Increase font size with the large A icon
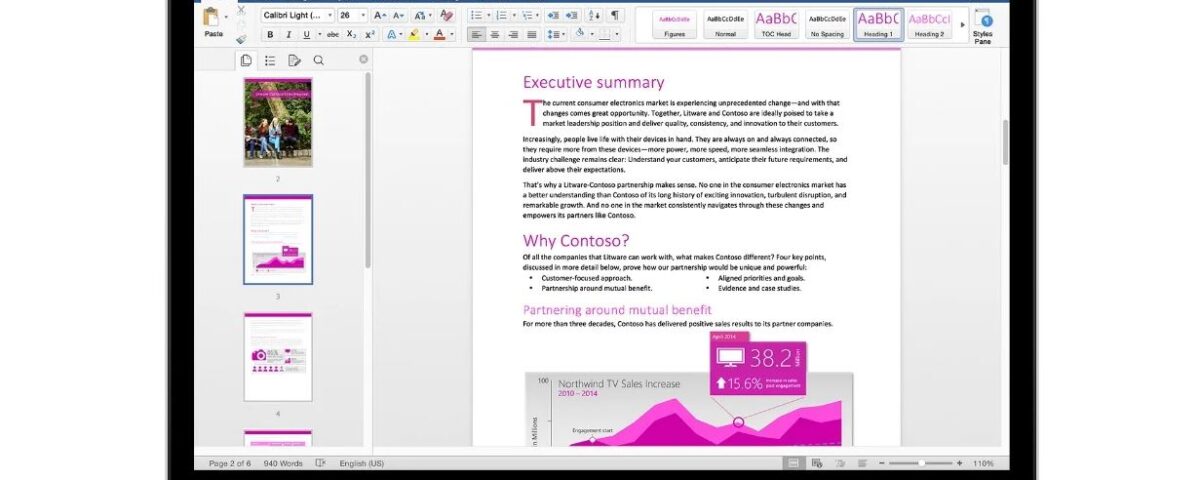The image size is (1200, 480). tap(379, 16)
